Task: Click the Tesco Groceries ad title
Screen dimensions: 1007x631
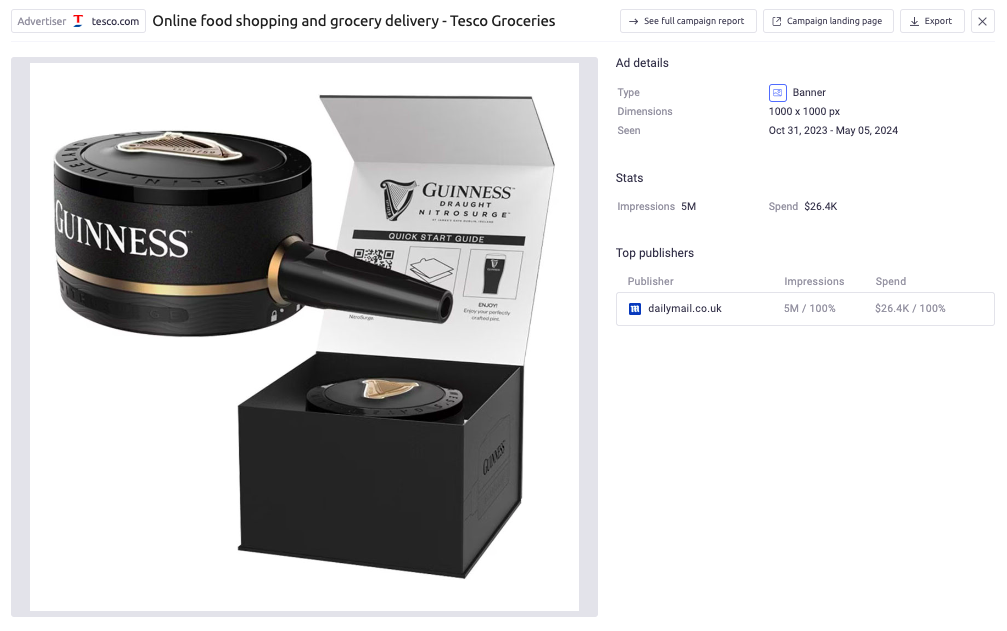Action: click(x=353, y=21)
